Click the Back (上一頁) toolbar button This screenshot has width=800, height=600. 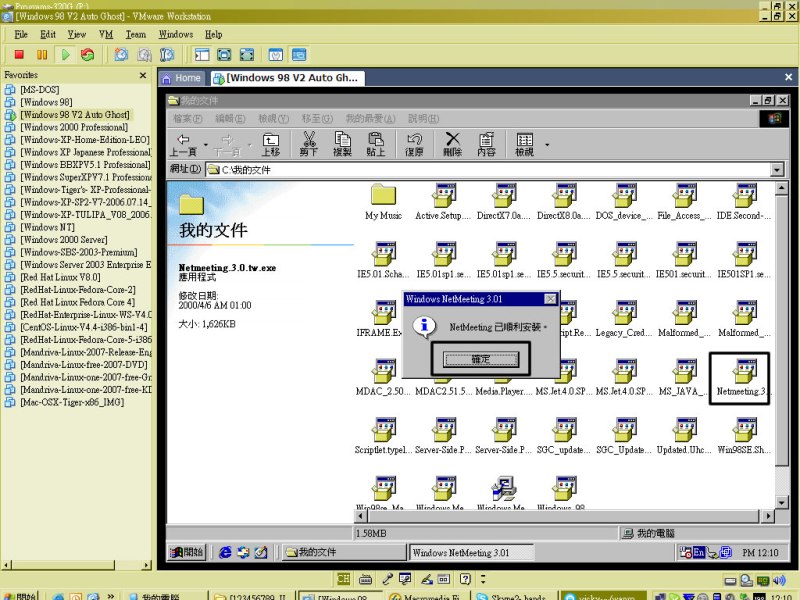point(184,144)
